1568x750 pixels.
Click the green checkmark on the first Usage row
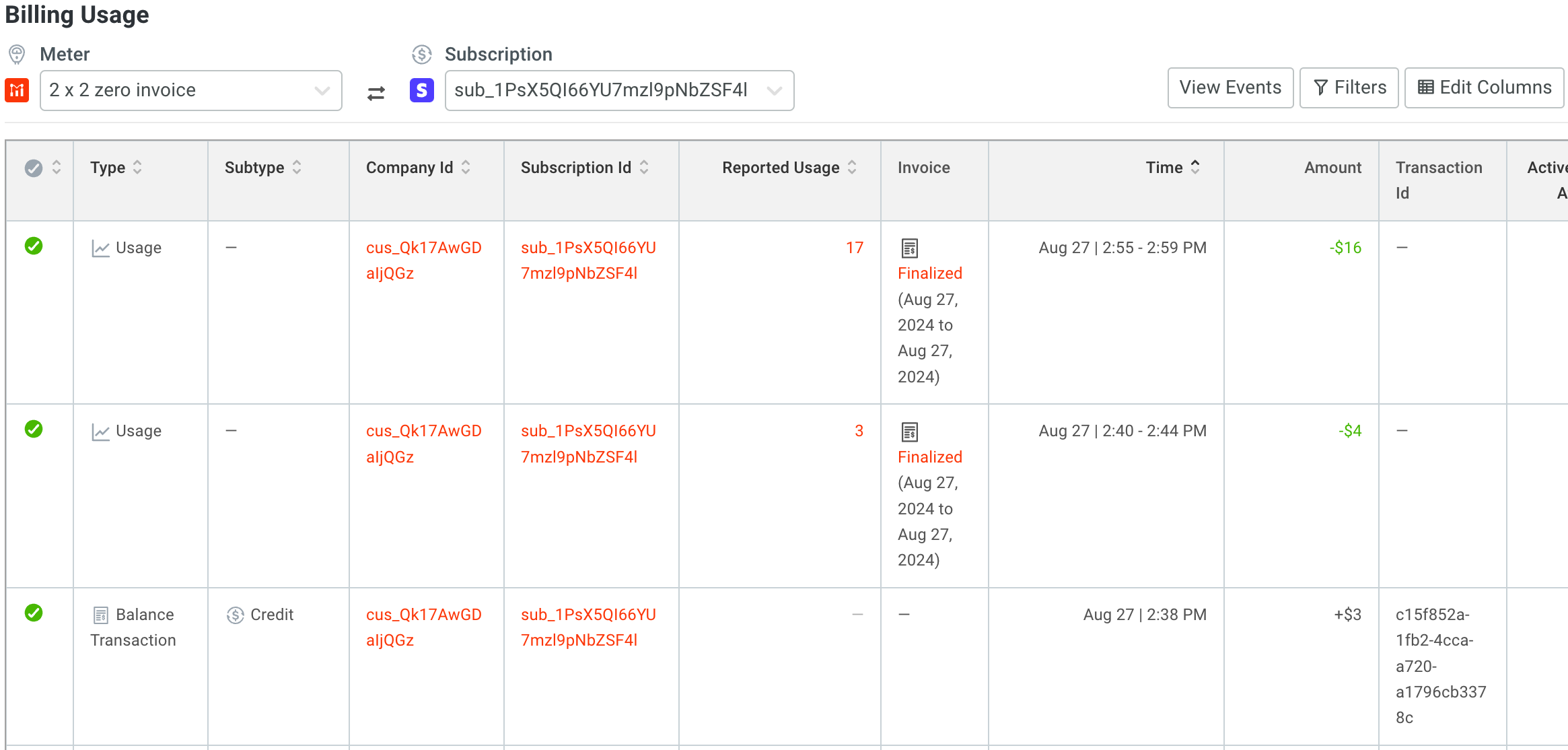[x=34, y=246]
